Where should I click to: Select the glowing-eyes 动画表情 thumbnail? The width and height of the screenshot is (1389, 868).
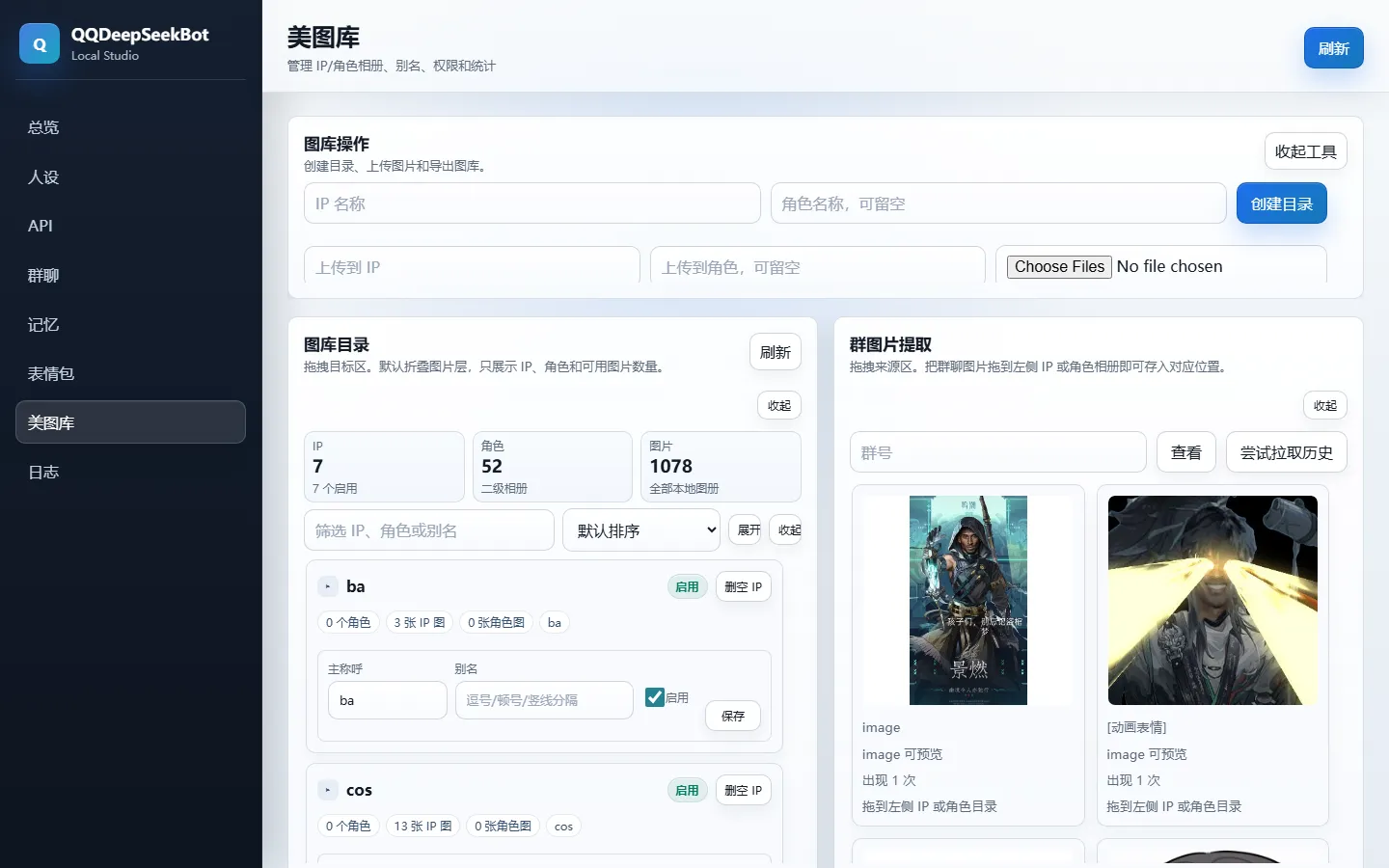[x=1212, y=600]
